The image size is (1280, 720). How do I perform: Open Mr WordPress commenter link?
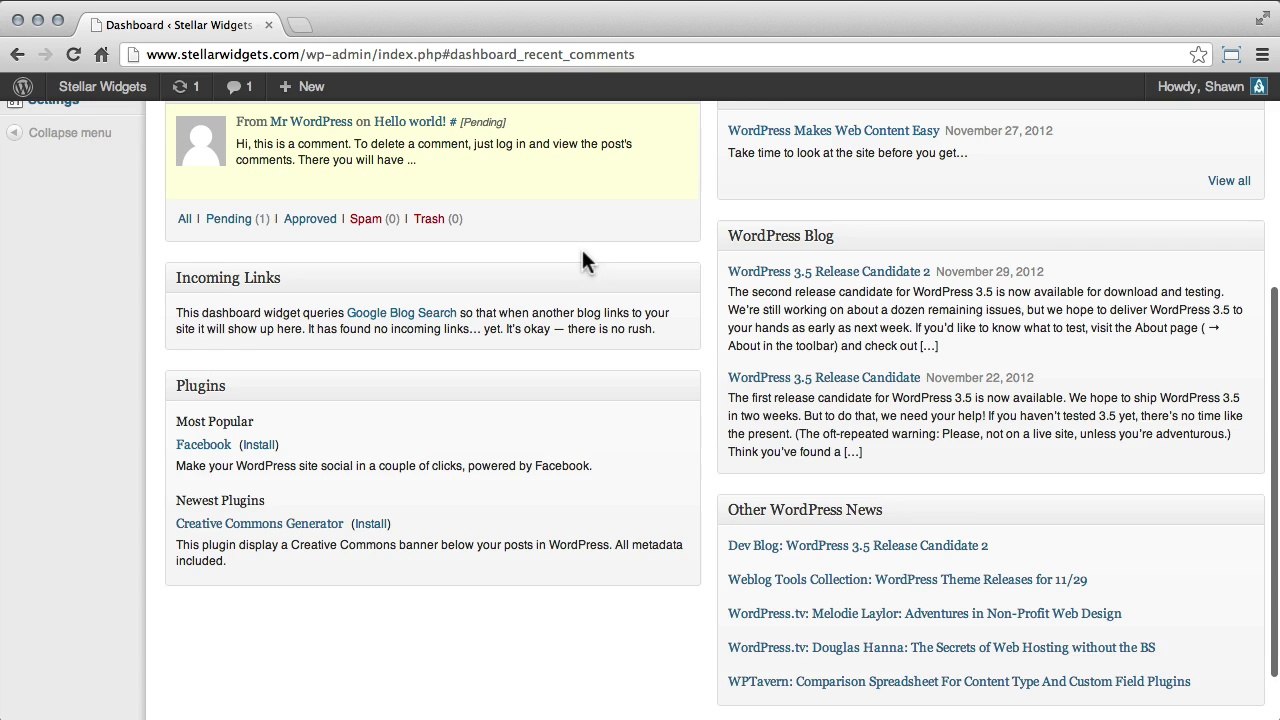pos(311,122)
